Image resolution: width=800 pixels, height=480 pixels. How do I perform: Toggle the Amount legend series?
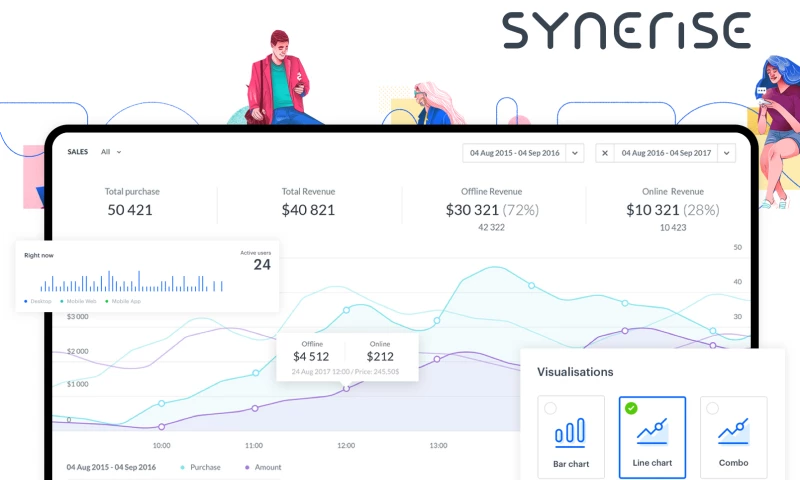pyautogui.click(x=263, y=467)
